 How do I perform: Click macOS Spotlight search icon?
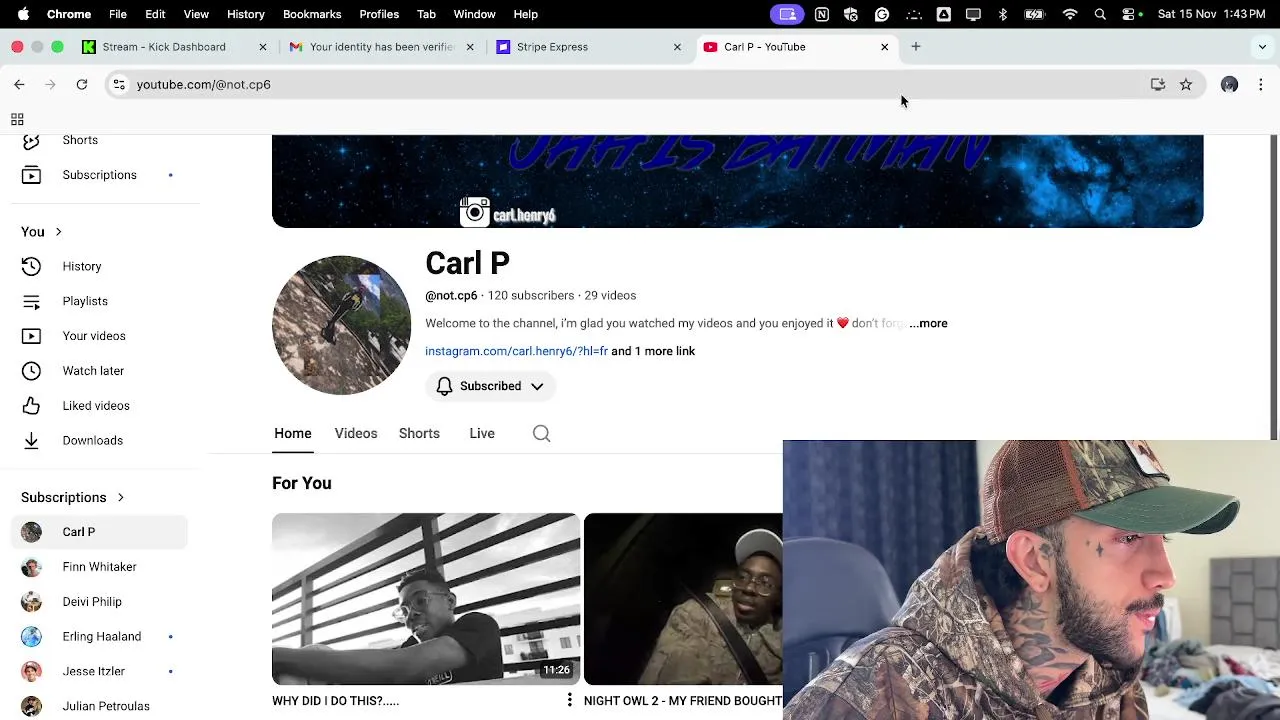pos(1100,14)
